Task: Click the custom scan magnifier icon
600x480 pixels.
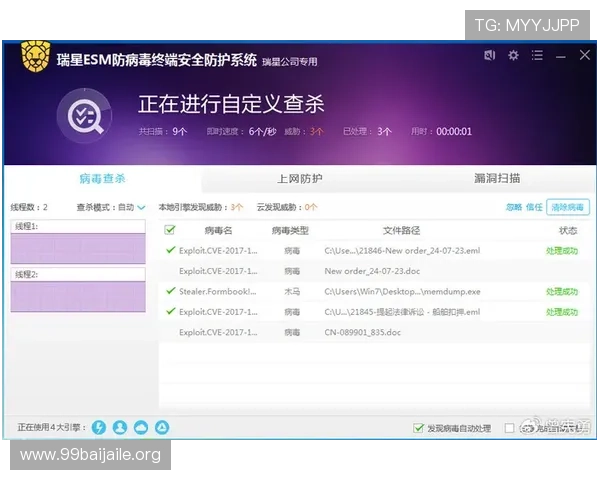Action: click(85, 116)
